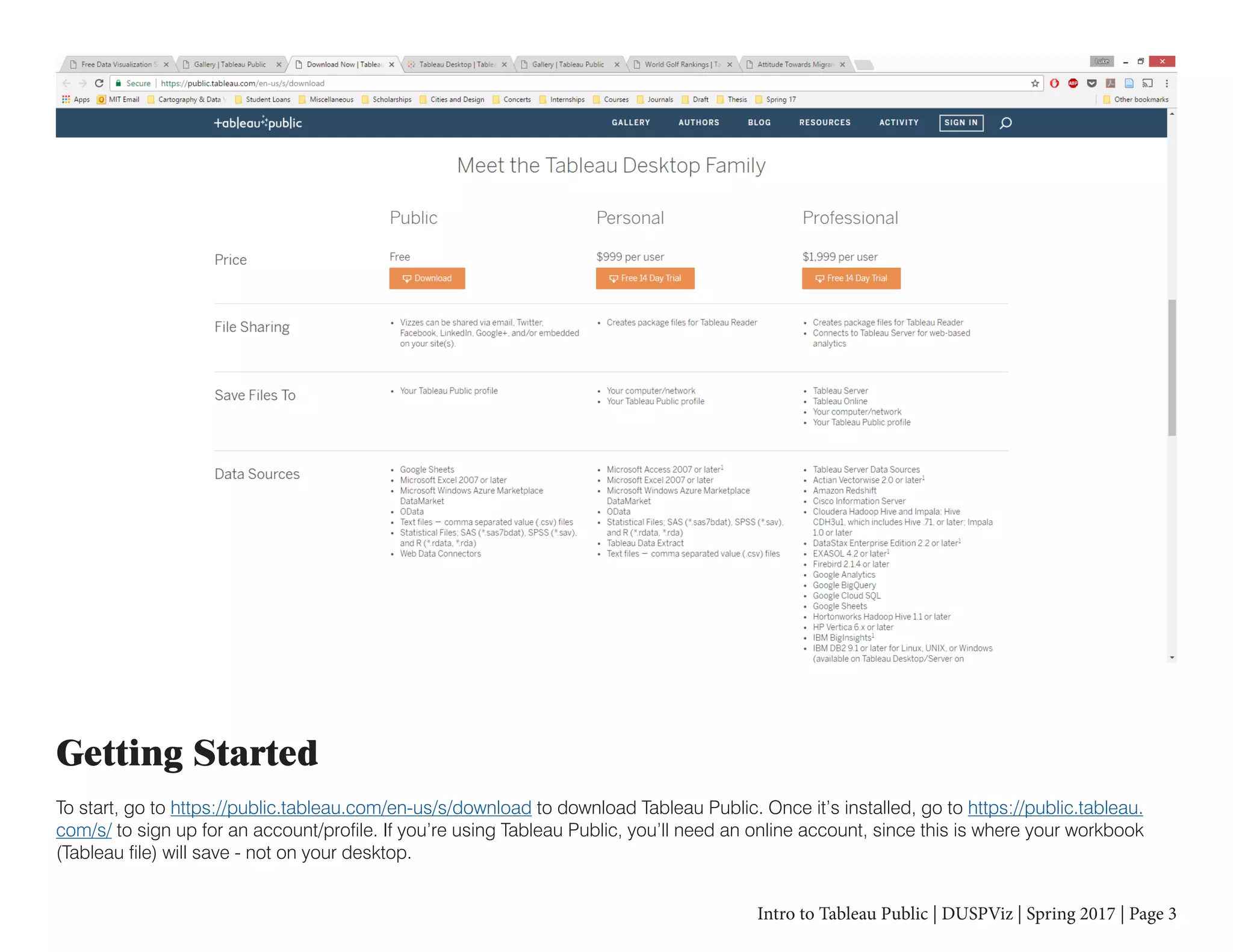Open the MIT Email bookmark
1233x952 pixels.
119,99
